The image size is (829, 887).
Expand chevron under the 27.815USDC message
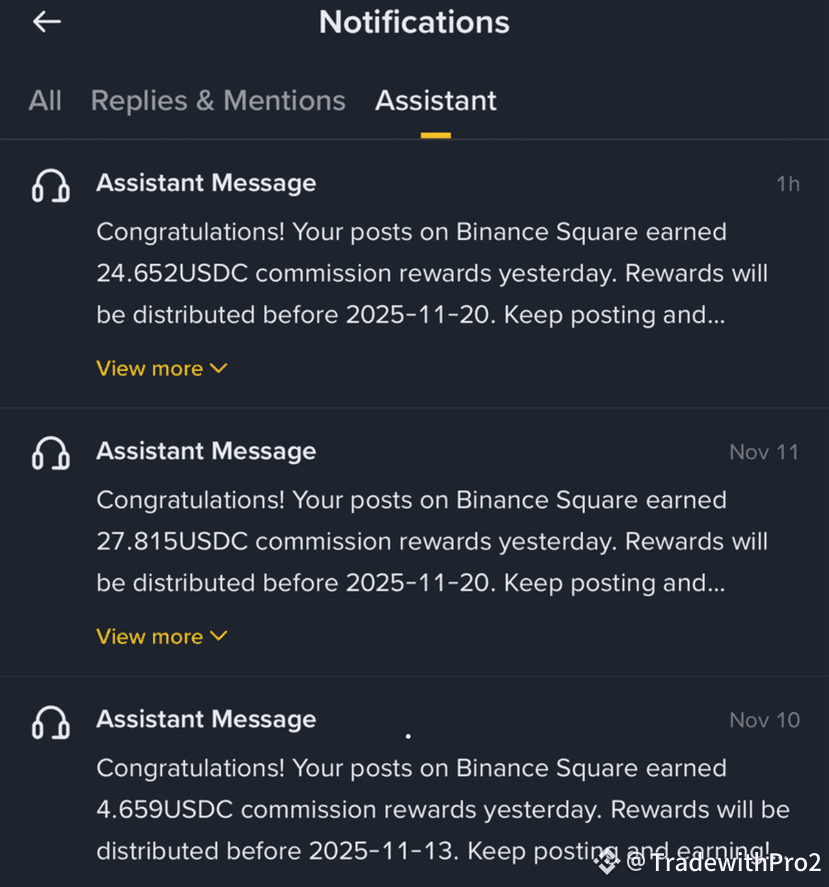pos(219,636)
